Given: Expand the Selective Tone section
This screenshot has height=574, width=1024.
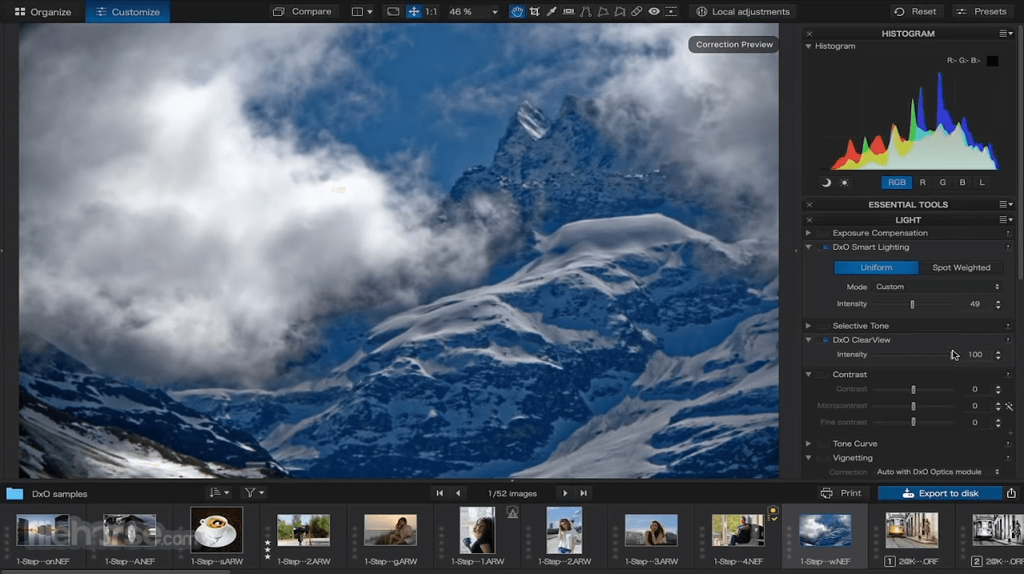Looking at the screenshot, I should [808, 326].
